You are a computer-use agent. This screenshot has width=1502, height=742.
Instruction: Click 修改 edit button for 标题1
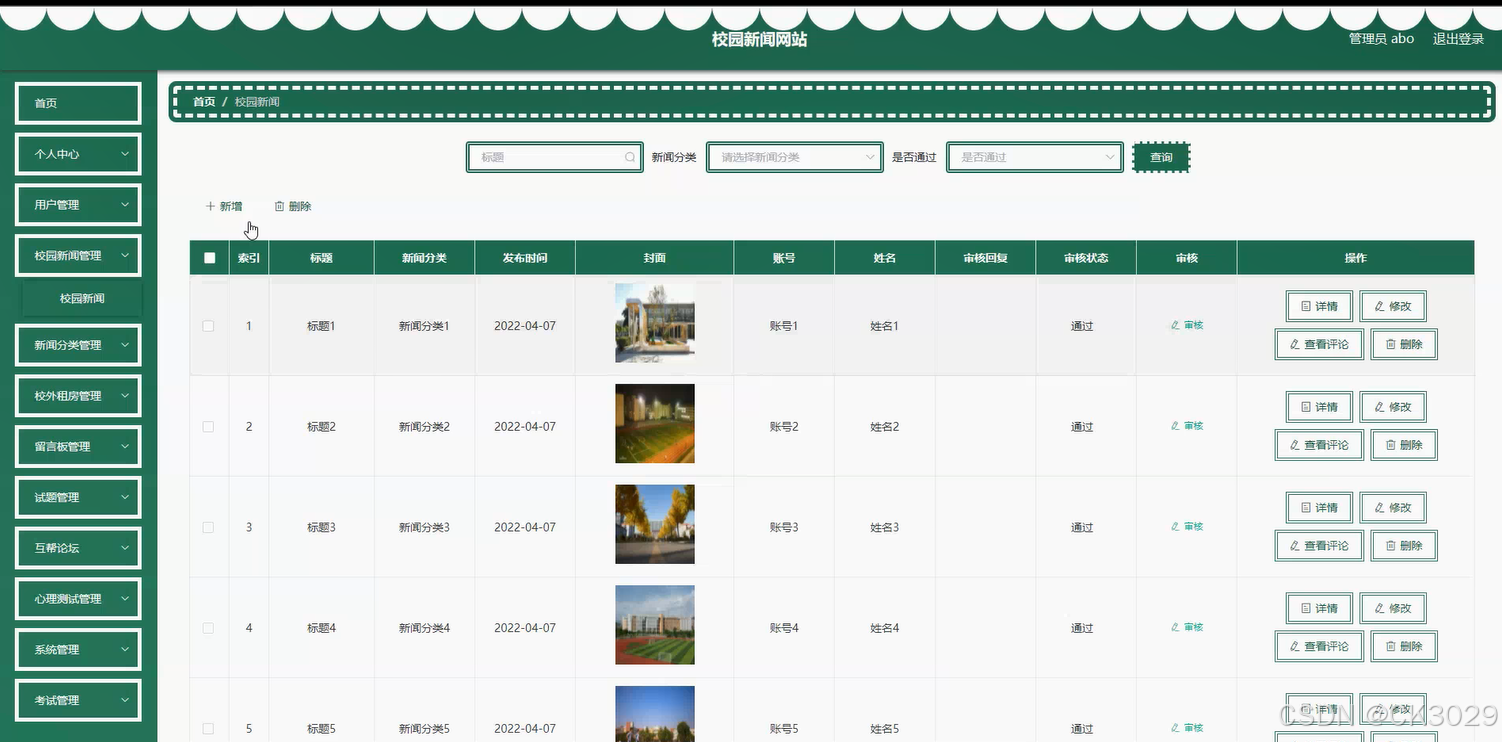click(1393, 306)
